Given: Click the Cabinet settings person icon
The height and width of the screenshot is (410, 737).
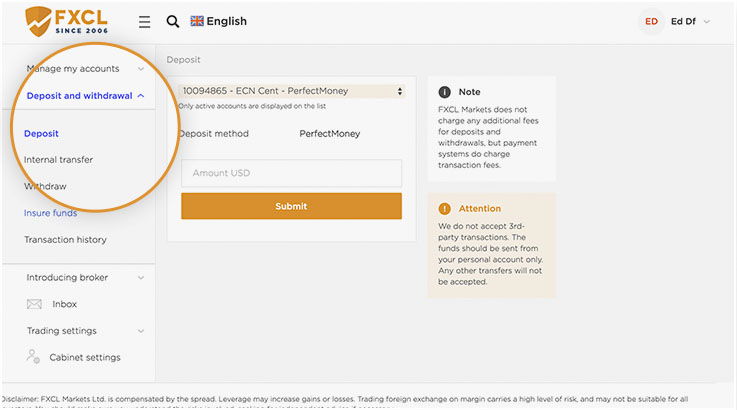Looking at the screenshot, I should click(33, 356).
